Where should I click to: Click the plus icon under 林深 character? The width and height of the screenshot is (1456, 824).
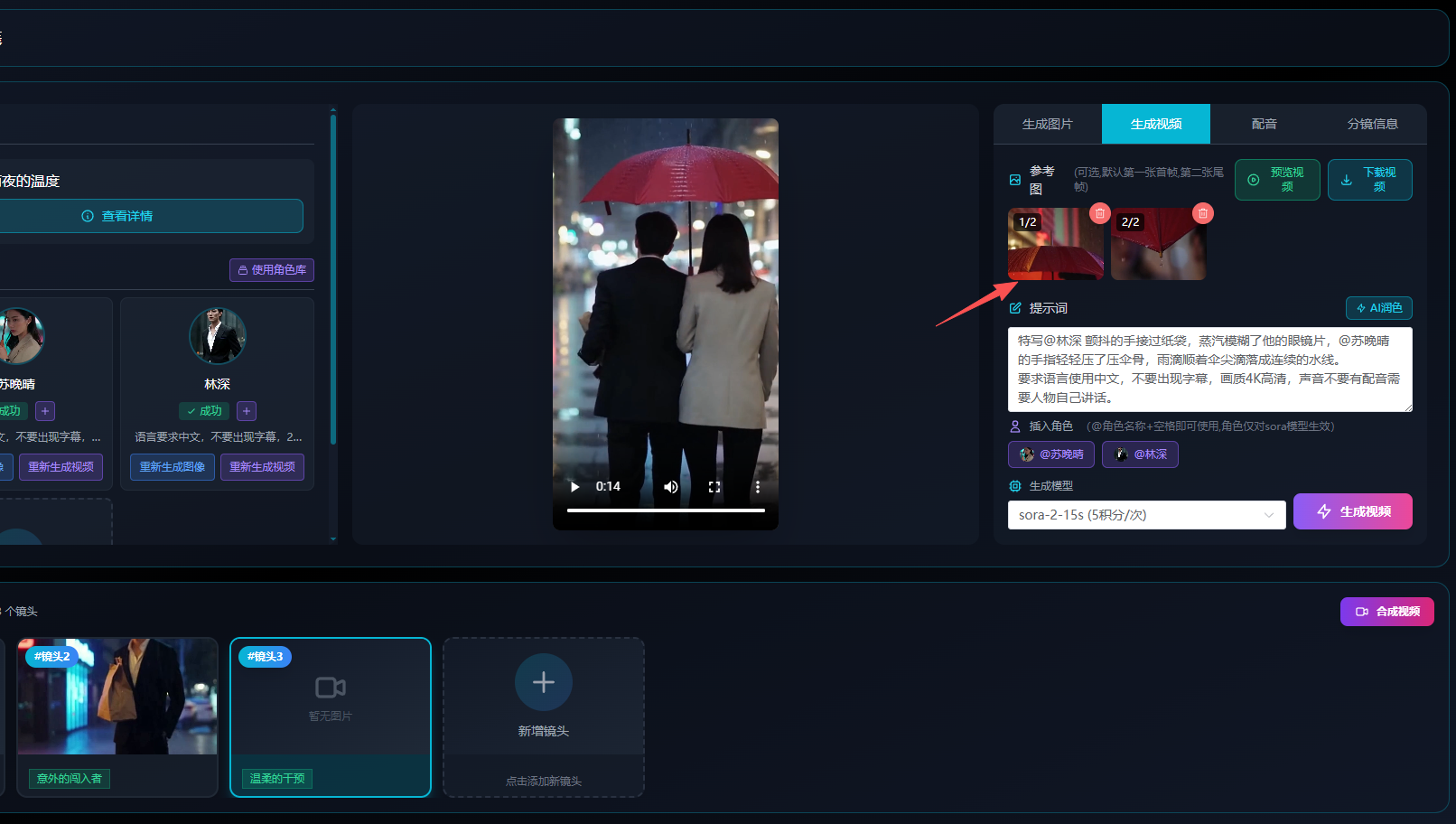(247, 411)
